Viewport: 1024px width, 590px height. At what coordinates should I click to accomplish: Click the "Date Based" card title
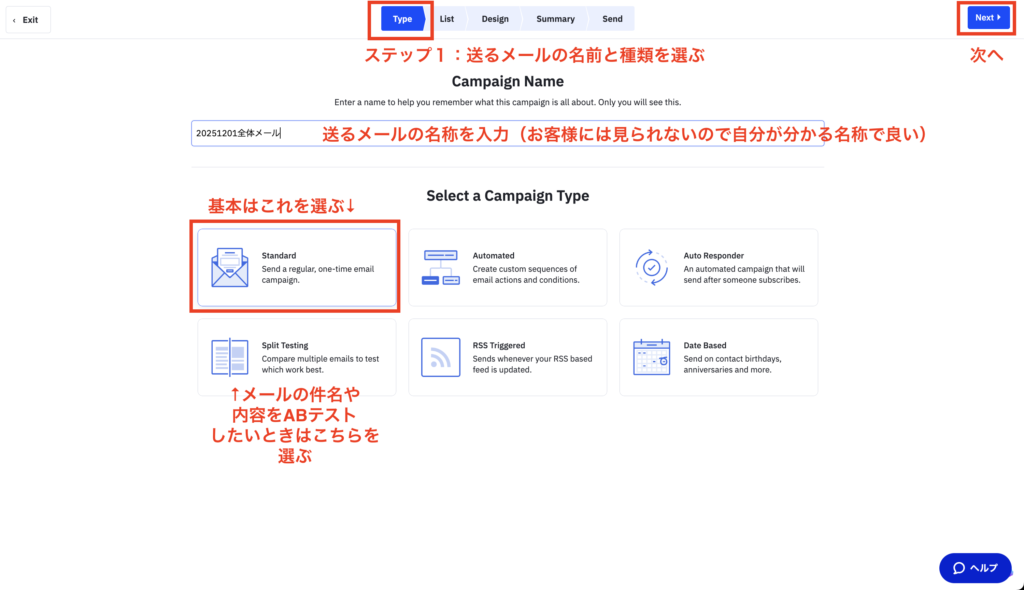pos(705,345)
